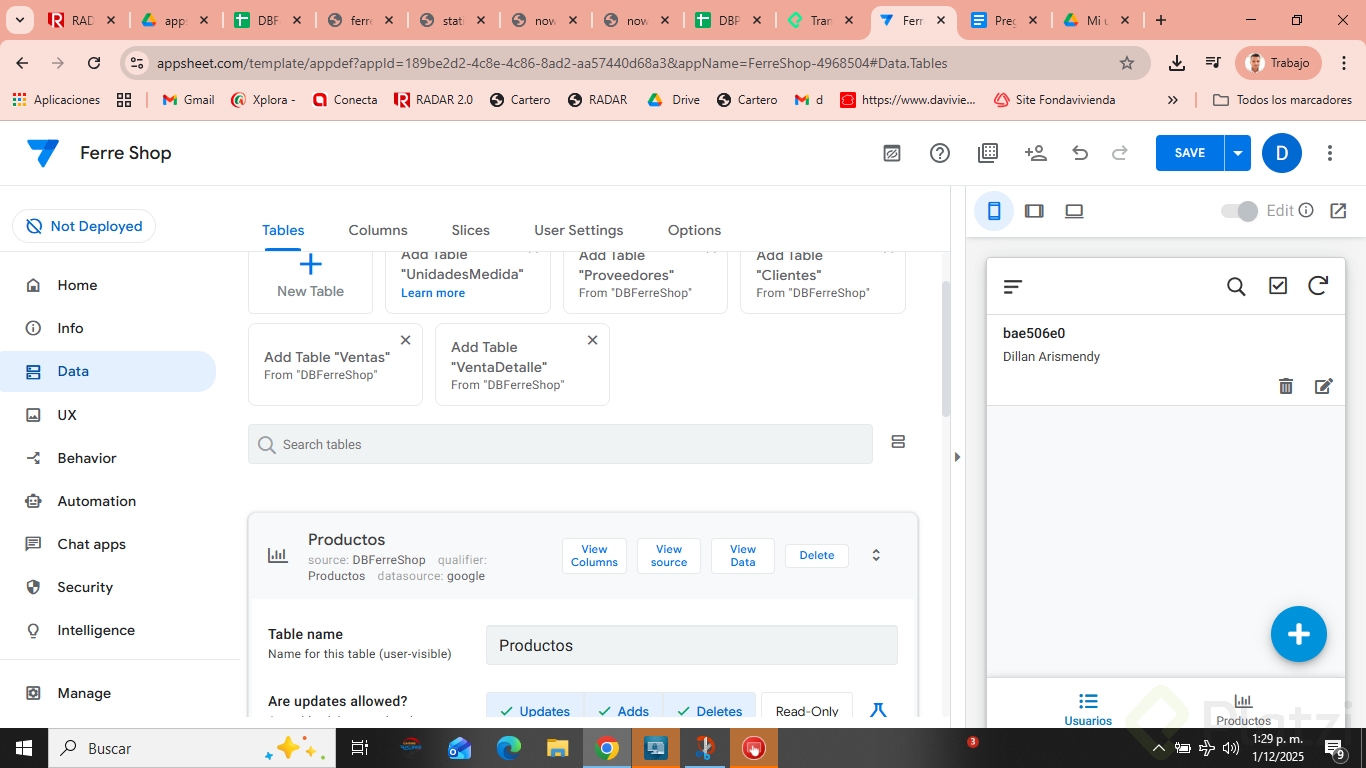1366x768 pixels.
Task: Select the Productos view tab in preview
Action: [1243, 709]
